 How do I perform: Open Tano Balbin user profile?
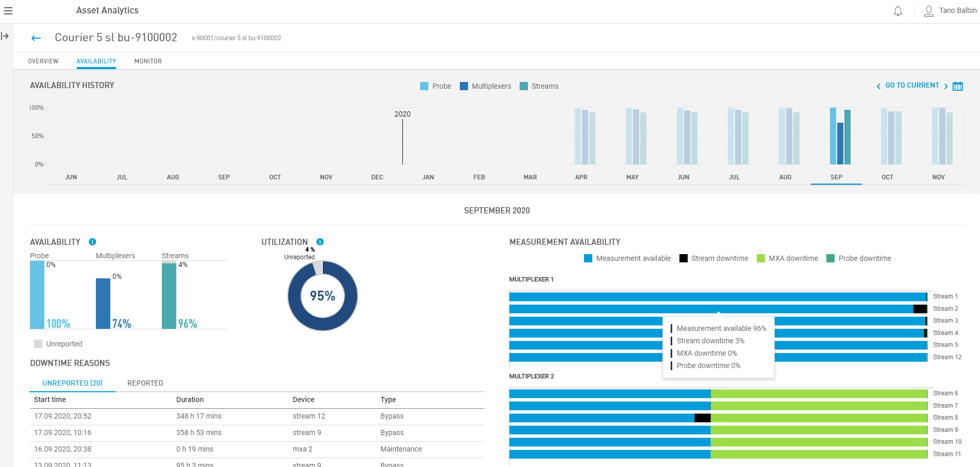click(949, 11)
